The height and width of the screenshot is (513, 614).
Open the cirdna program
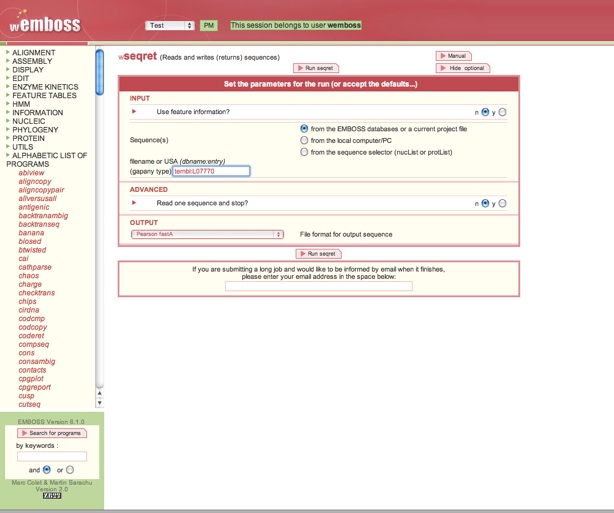pyautogui.click(x=29, y=311)
